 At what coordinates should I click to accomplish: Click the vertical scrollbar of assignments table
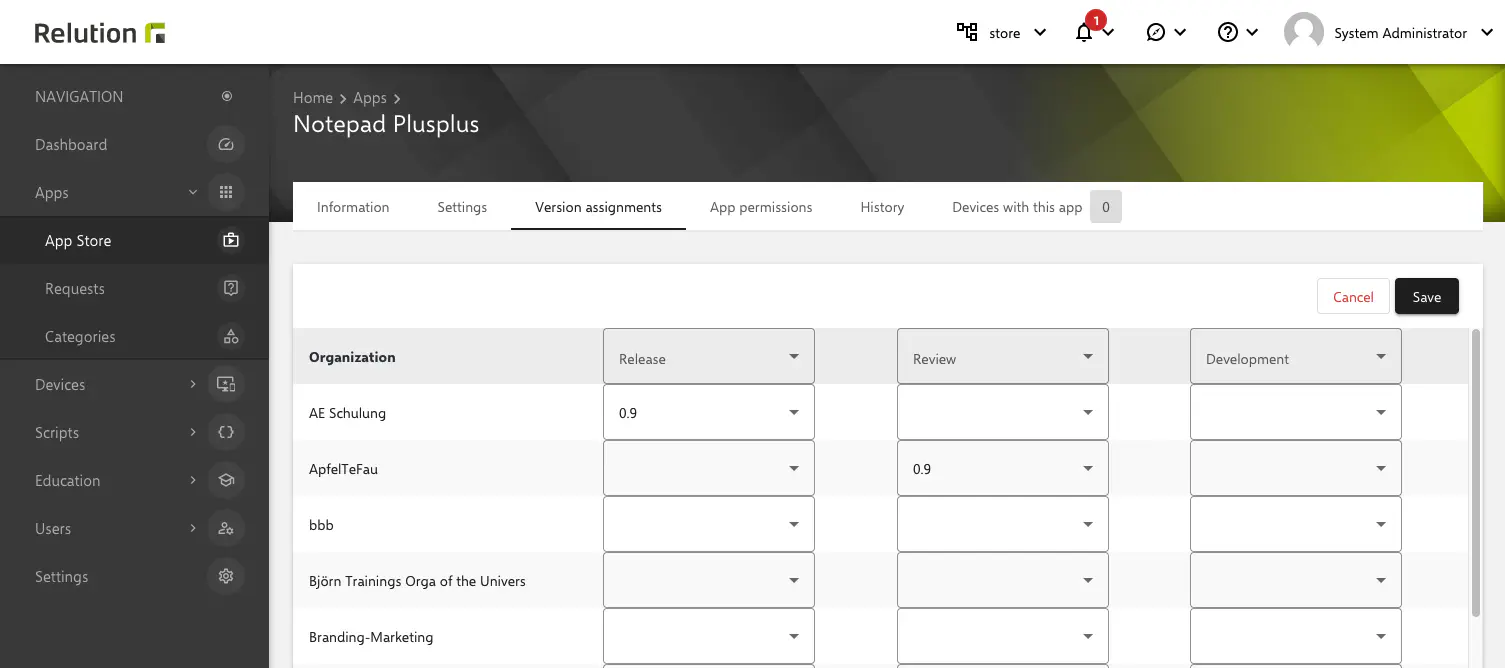point(1475,470)
